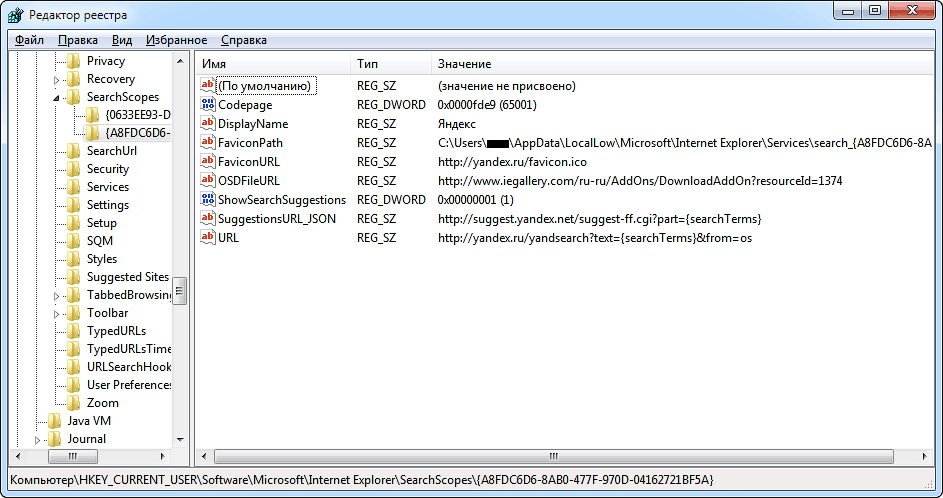The width and height of the screenshot is (943, 498).
Task: Click the string icon for the default value
Action: [x=207, y=85]
